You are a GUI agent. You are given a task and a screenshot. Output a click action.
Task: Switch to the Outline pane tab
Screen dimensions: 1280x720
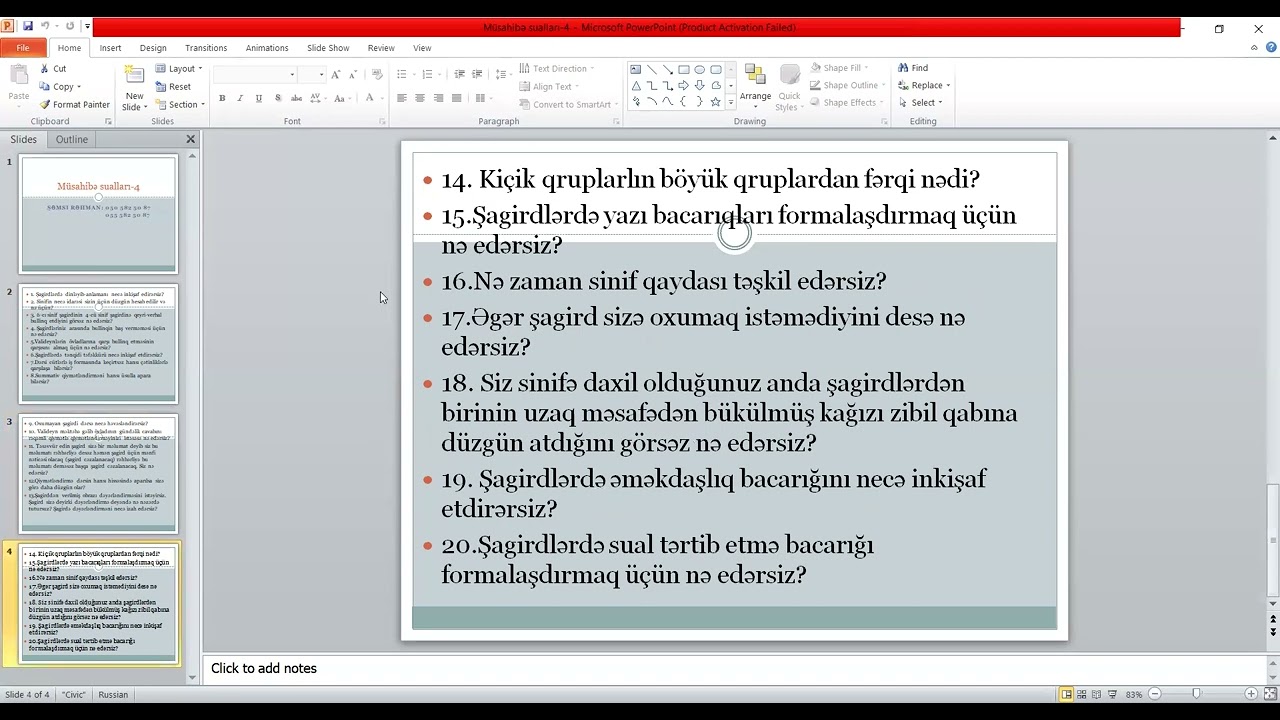tap(71, 139)
